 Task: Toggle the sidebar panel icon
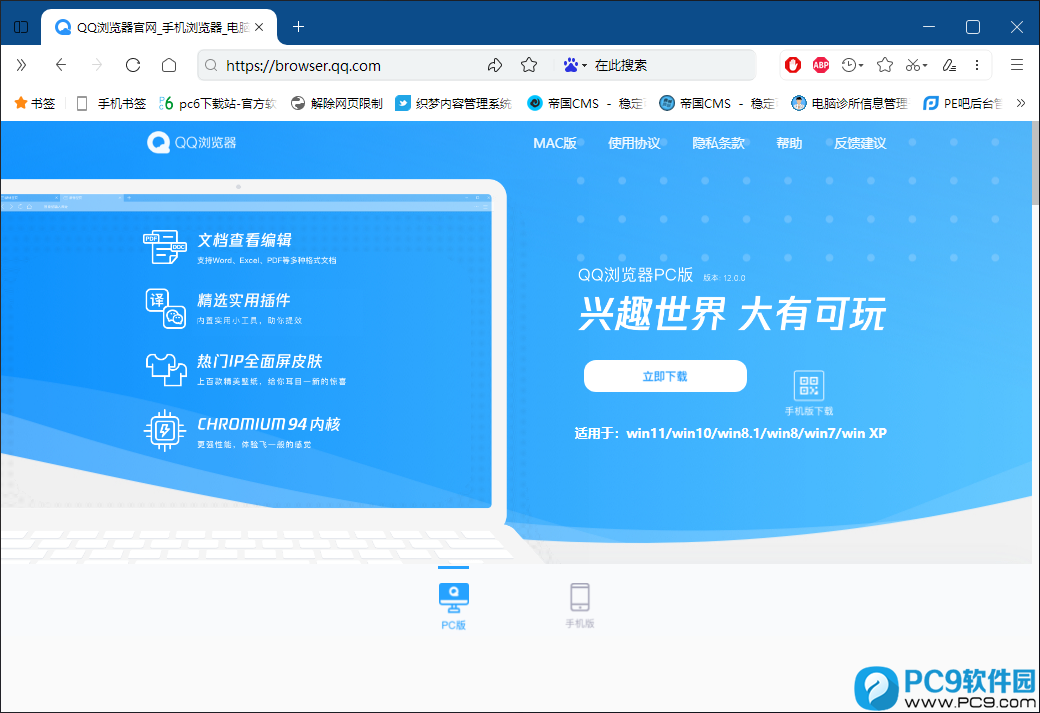[x=21, y=27]
